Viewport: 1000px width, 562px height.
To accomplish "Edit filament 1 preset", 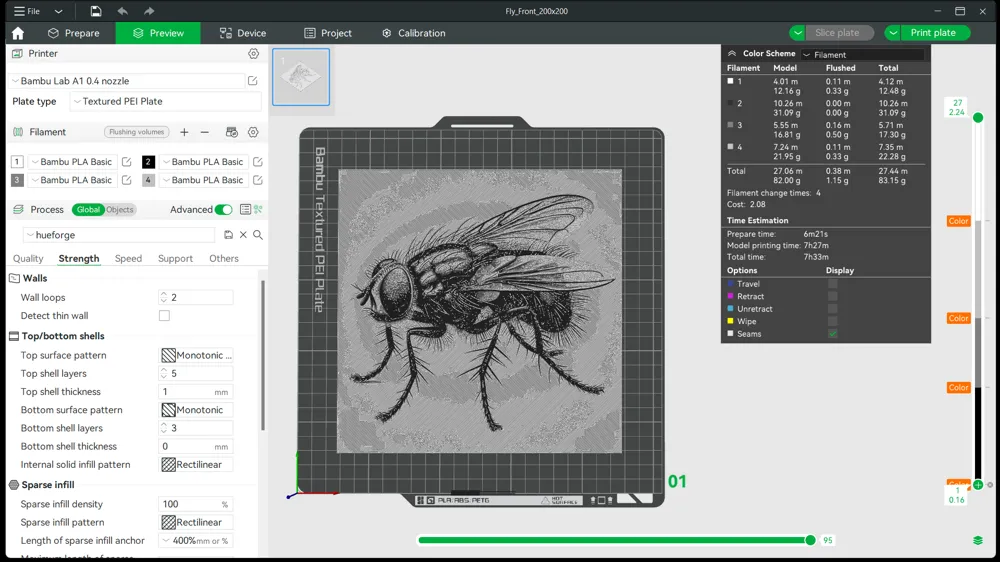I will tap(126, 162).
